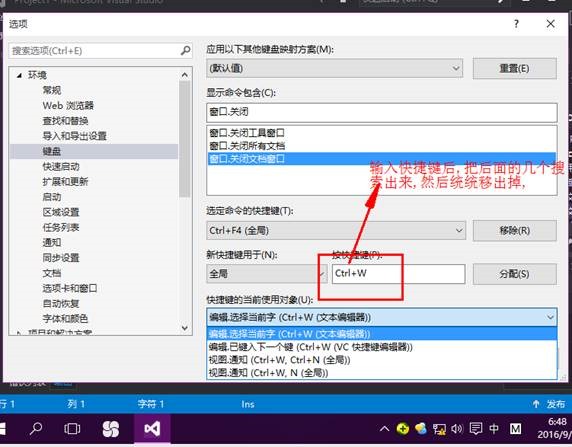Click the Ins indicator in status bar
The height and width of the screenshot is (447, 572).
pyautogui.click(x=248, y=404)
